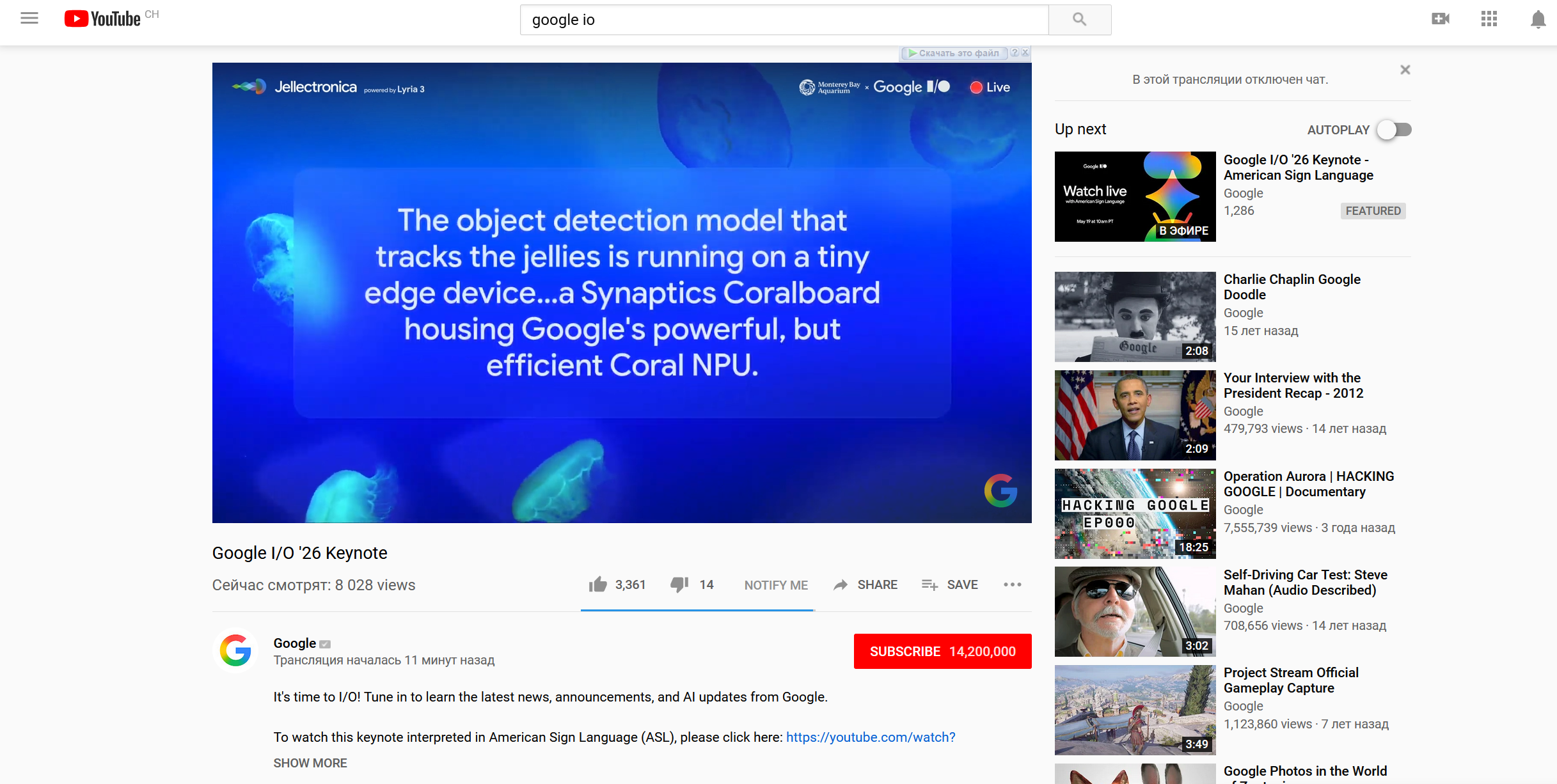Open the Google channel avatar
Screen dimensions: 1557x784
coord(235,650)
